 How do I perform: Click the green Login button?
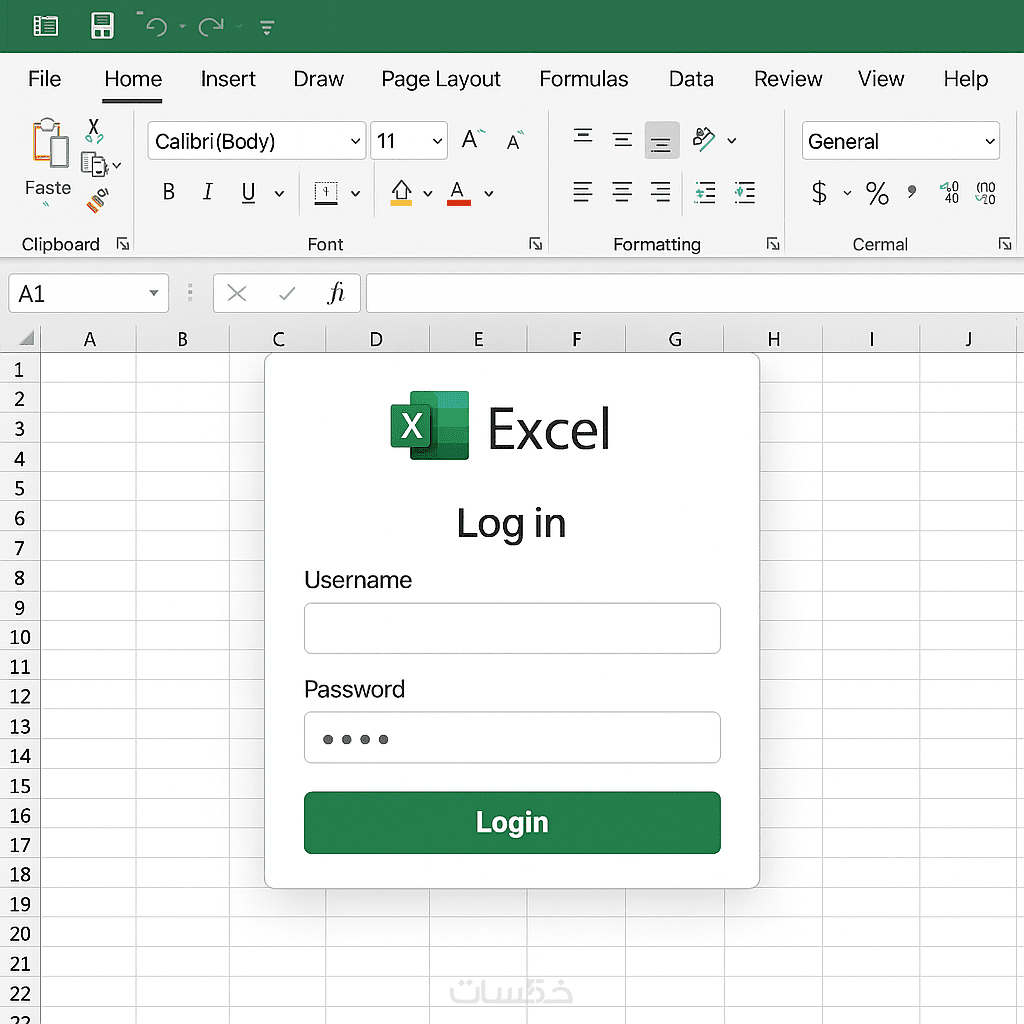pyautogui.click(x=512, y=822)
